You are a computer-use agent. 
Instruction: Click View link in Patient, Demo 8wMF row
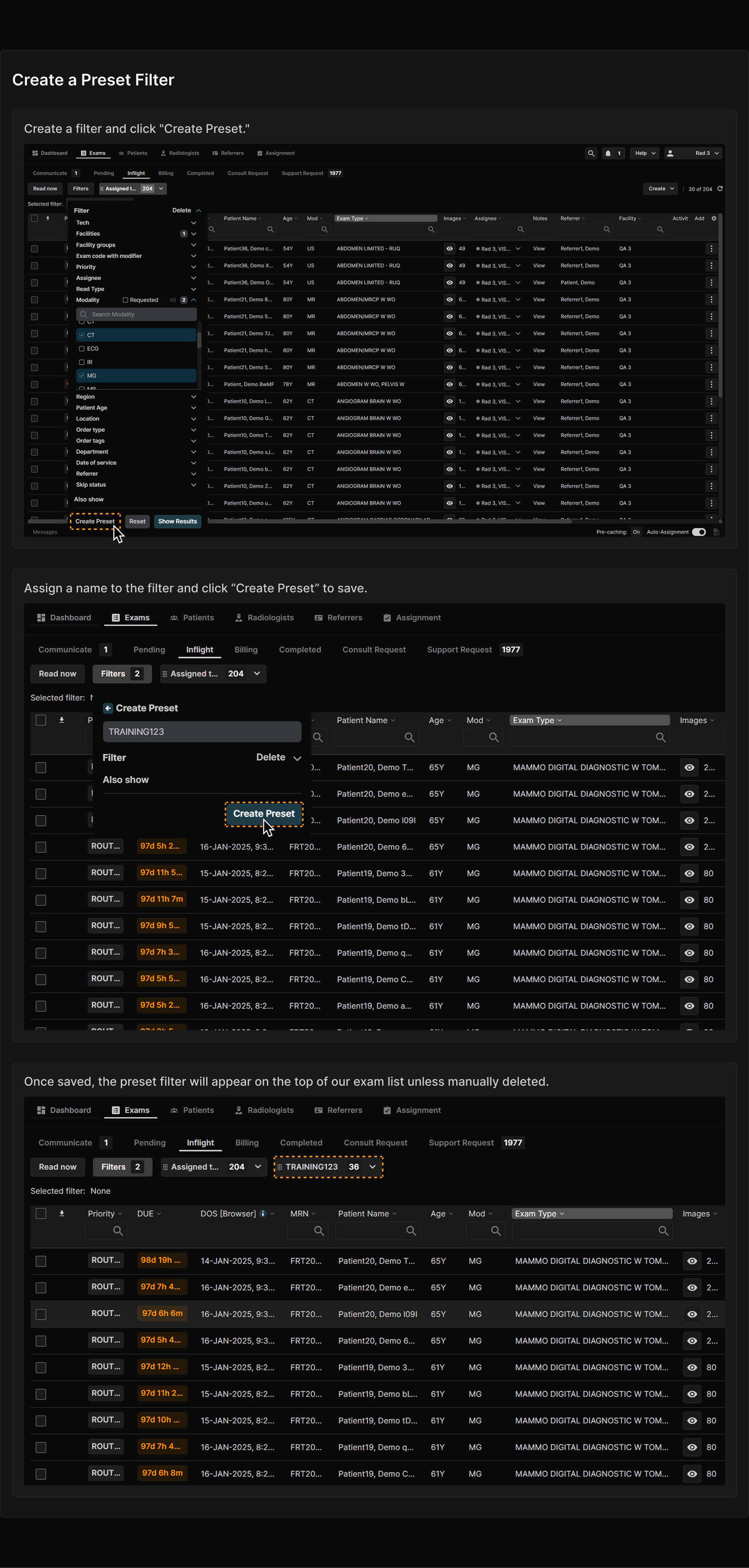coord(539,385)
